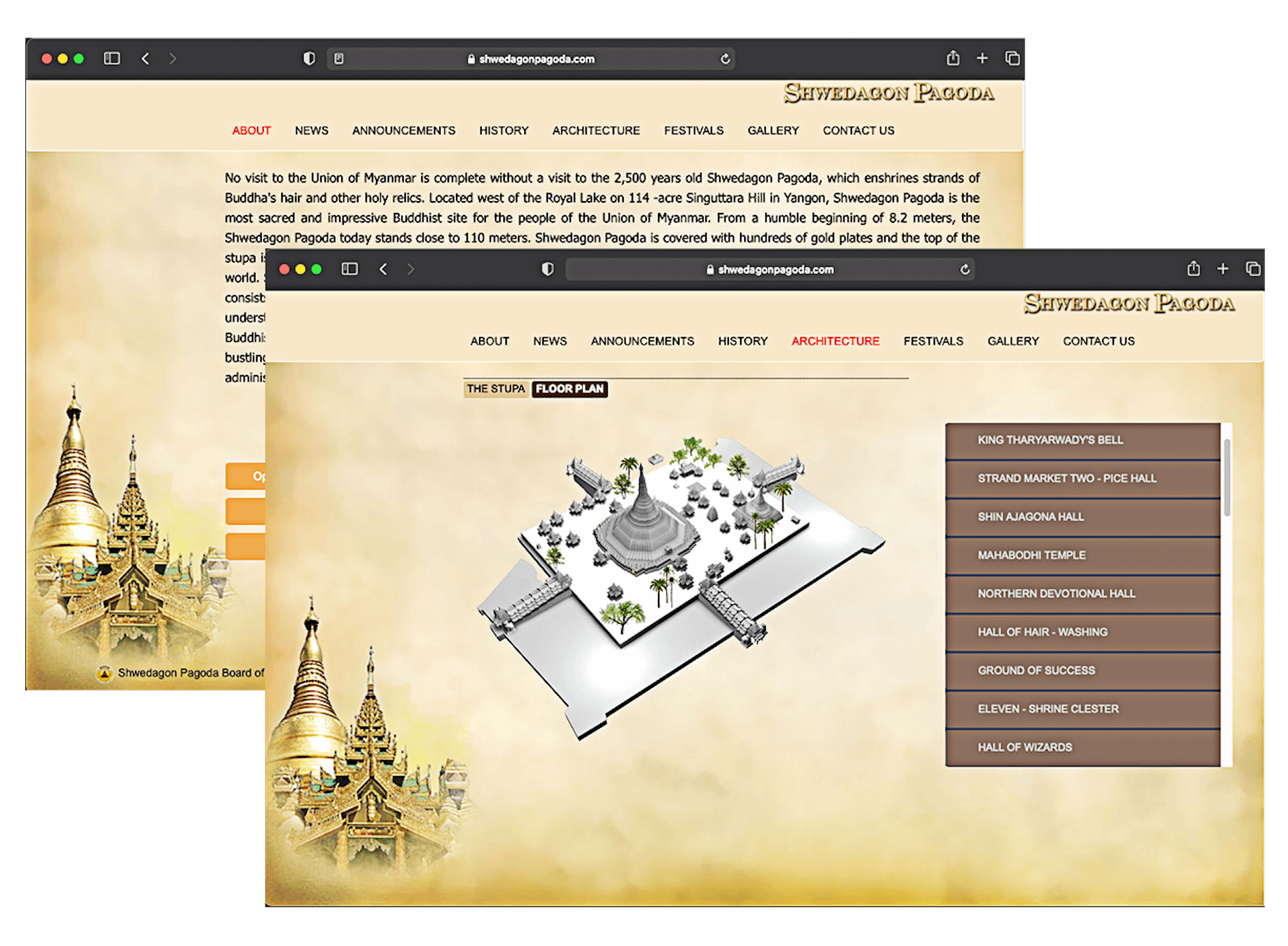Toggle sidebar in the back Safari window
The width and height of the screenshot is (1288, 946).
point(112,58)
